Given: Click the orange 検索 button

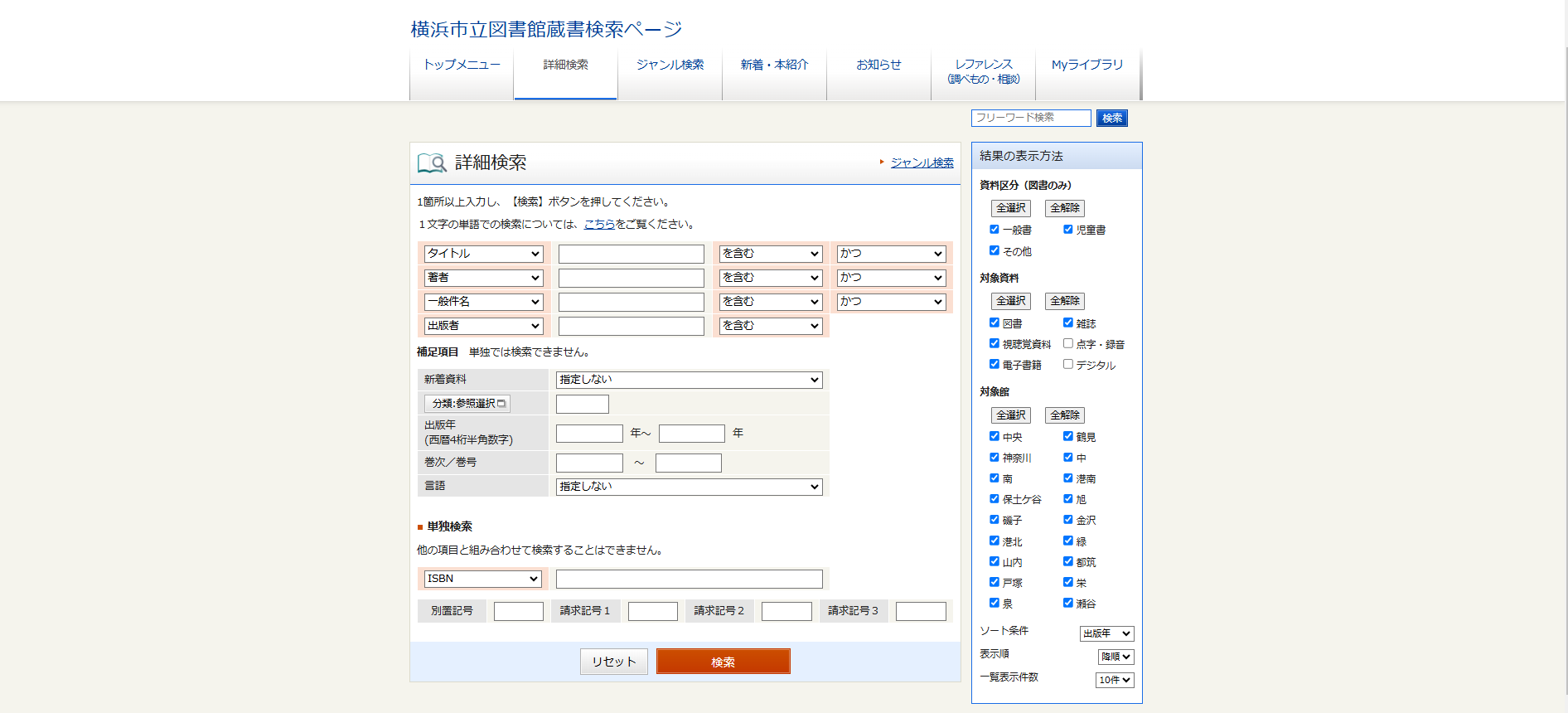Looking at the screenshot, I should (x=723, y=662).
